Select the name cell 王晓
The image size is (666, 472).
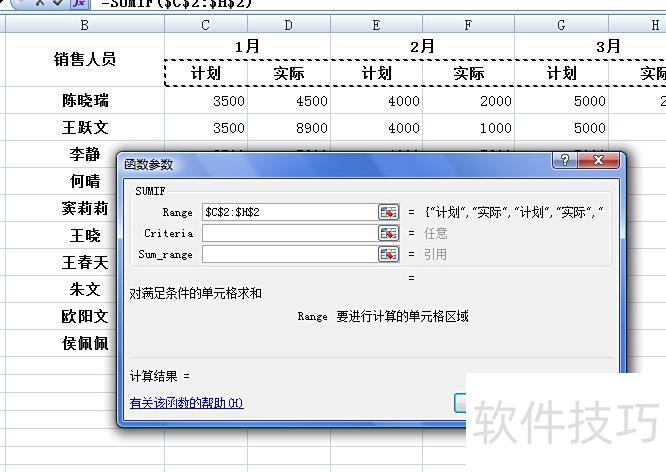pyautogui.click(x=85, y=235)
